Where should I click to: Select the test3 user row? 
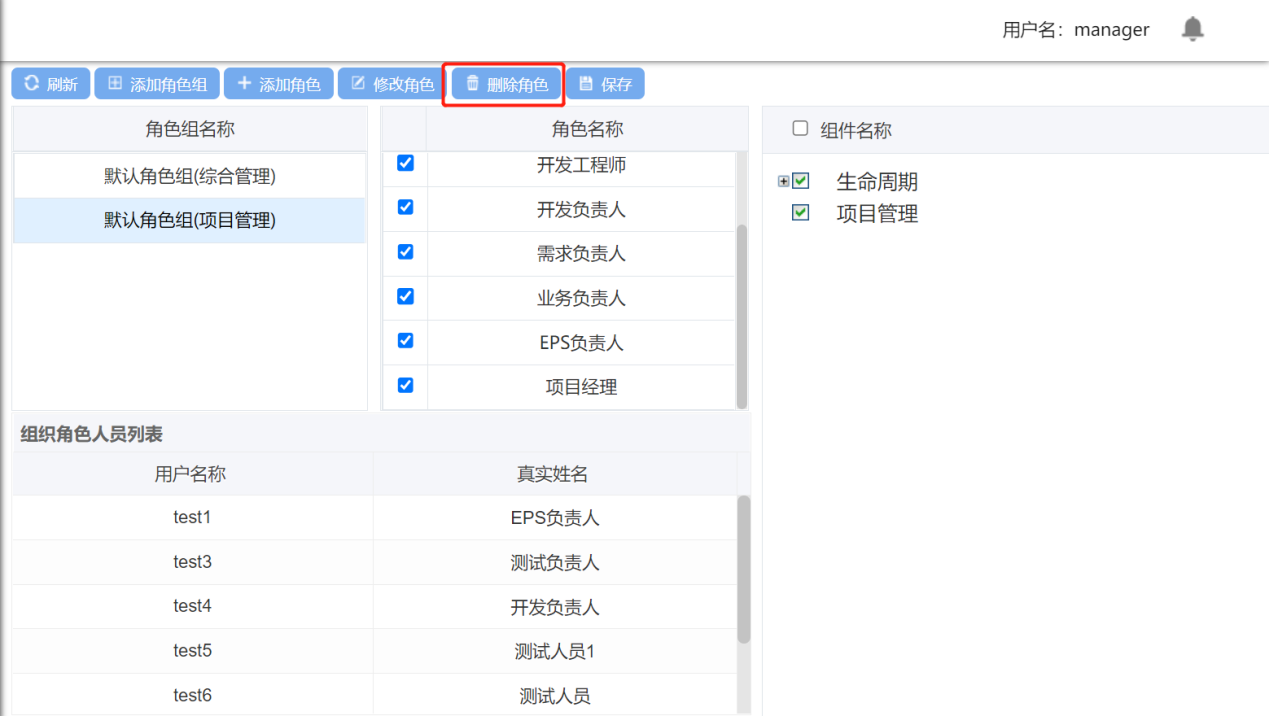(x=192, y=562)
